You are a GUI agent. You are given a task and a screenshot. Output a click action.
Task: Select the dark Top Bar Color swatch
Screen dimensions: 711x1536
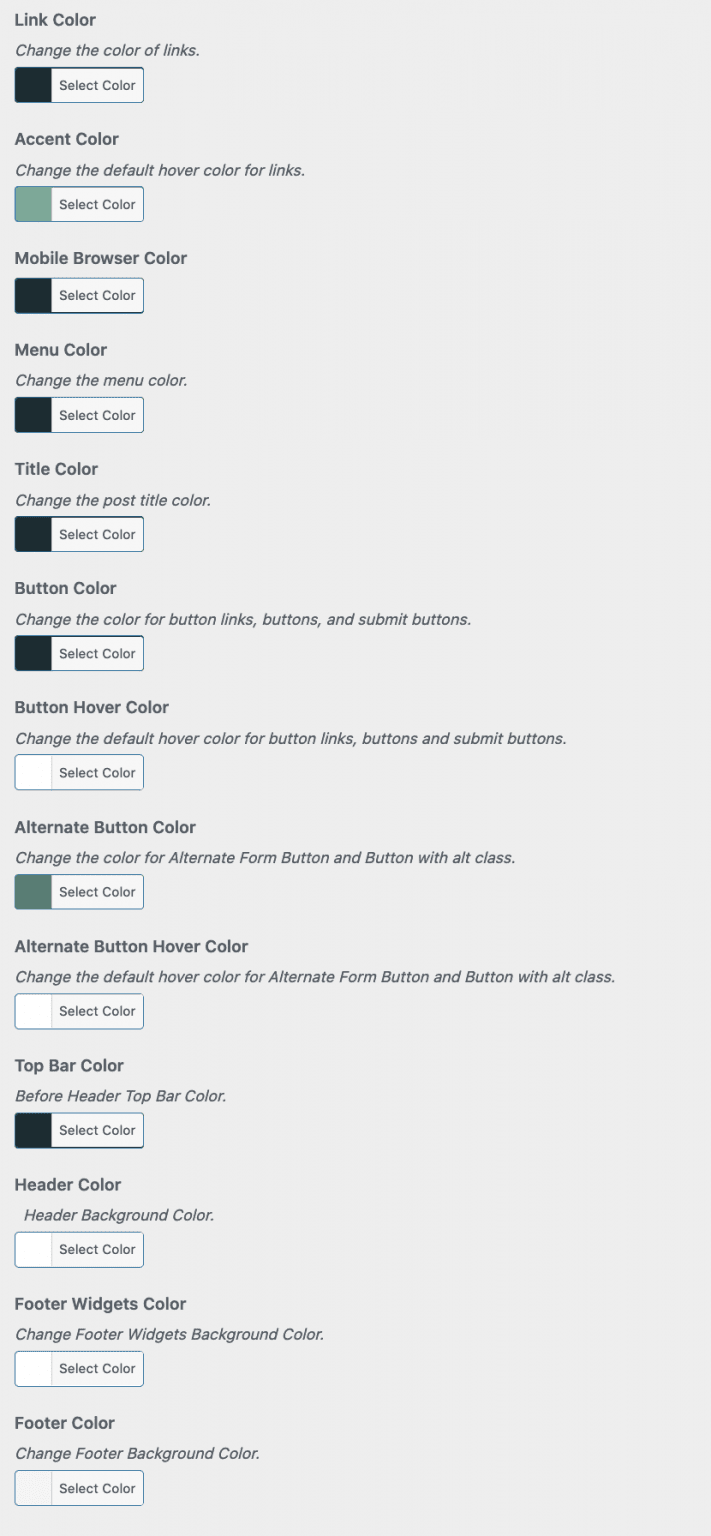[31, 1129]
